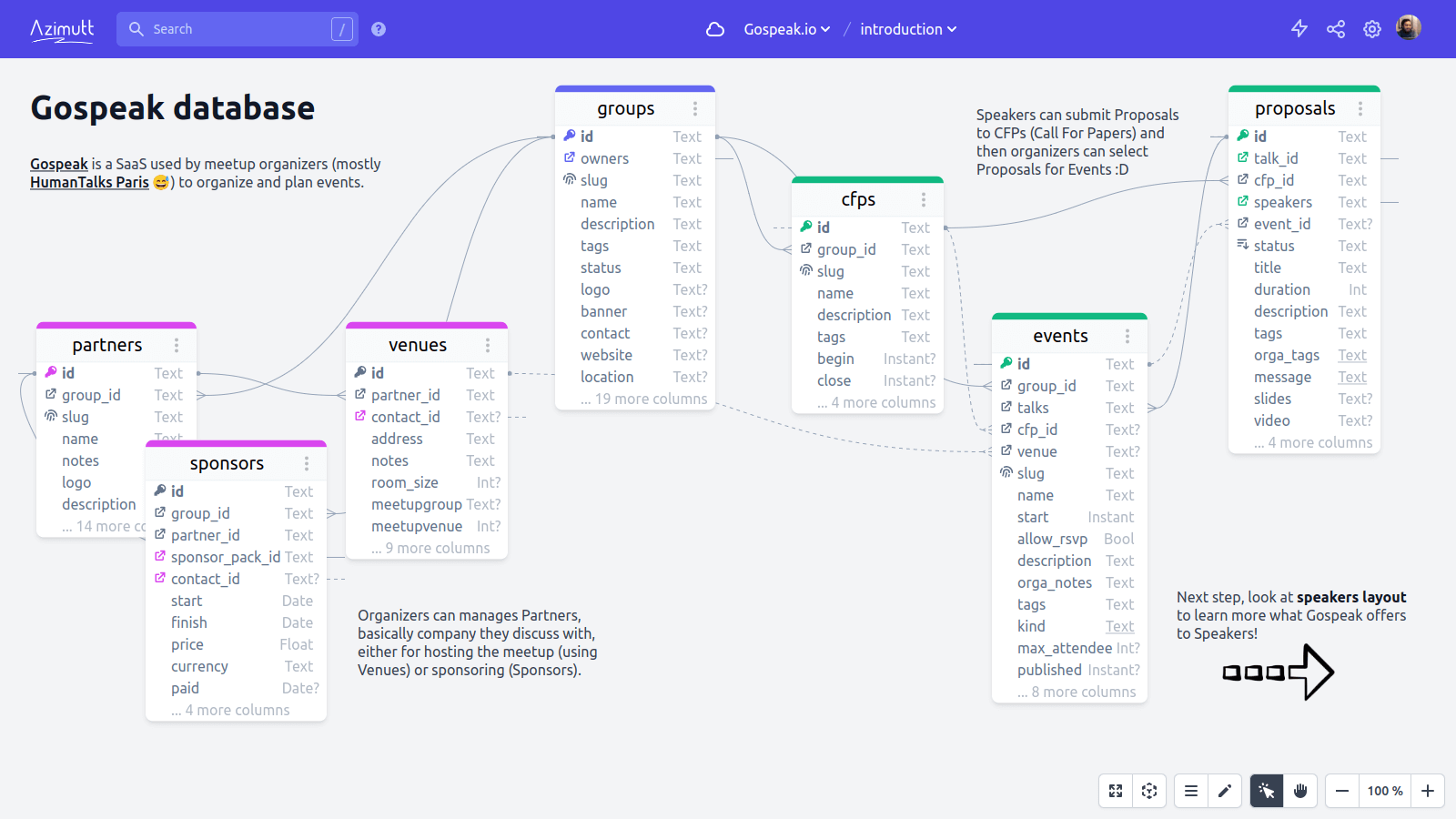Open the help question mark icon
This screenshot has width=1456, height=819.
pyautogui.click(x=379, y=29)
